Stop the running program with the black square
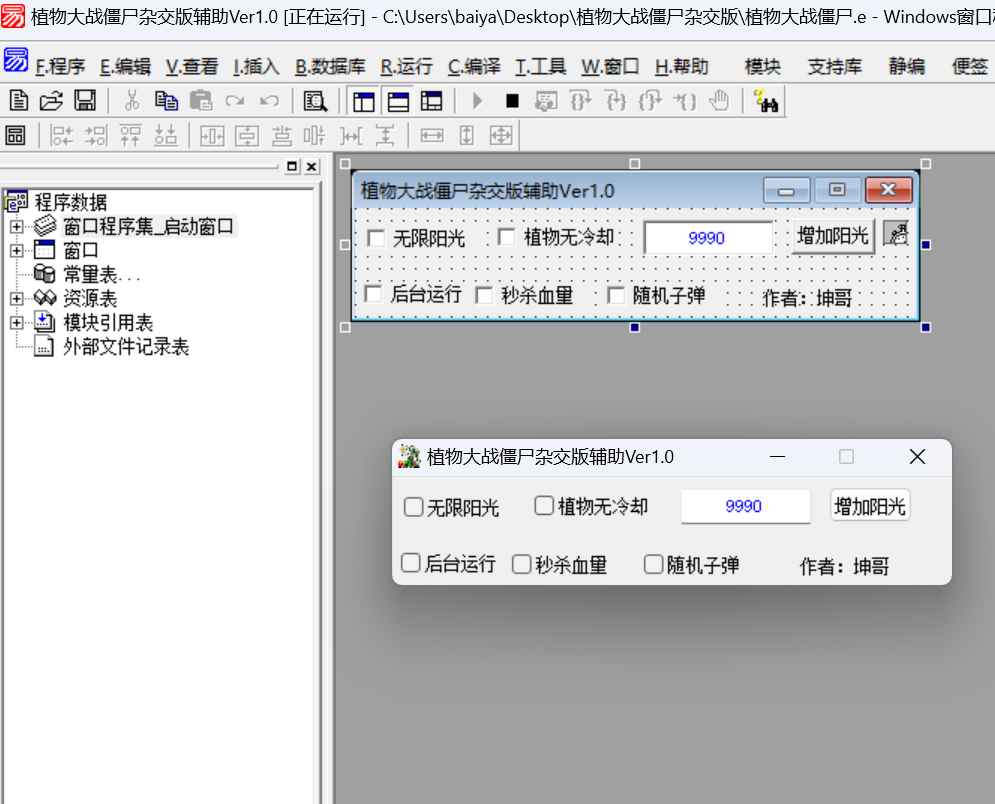 (512, 101)
